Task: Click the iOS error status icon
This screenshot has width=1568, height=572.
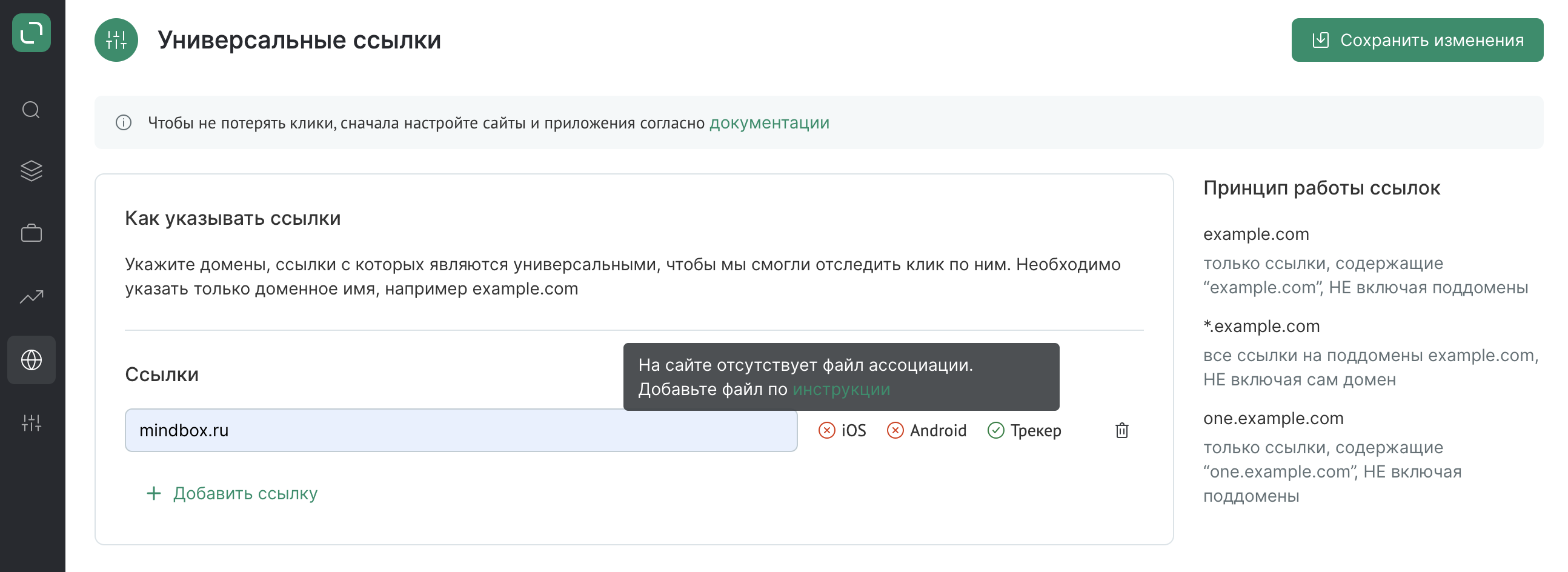Action: 826,431
